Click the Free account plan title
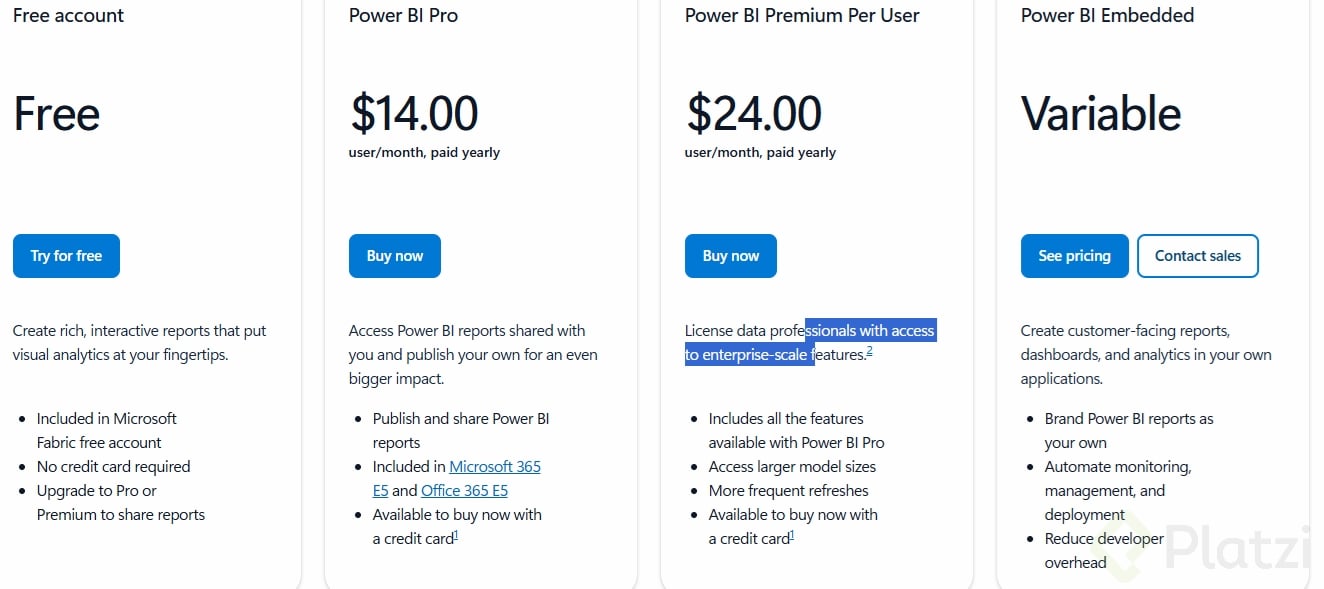Screen dimensions: 1324x589 pyautogui.click(x=68, y=15)
